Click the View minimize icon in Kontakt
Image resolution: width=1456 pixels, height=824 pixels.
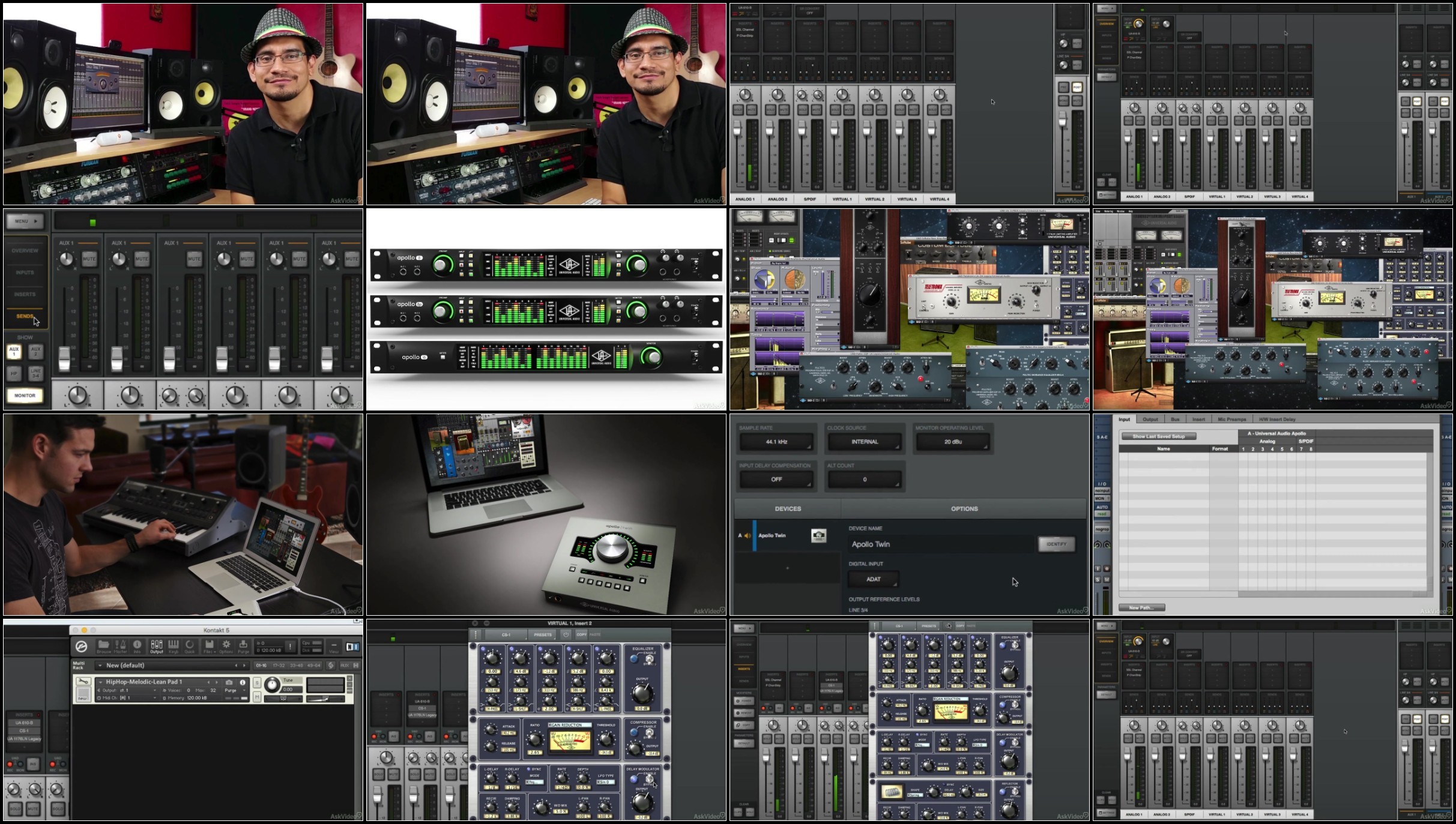coord(334,647)
